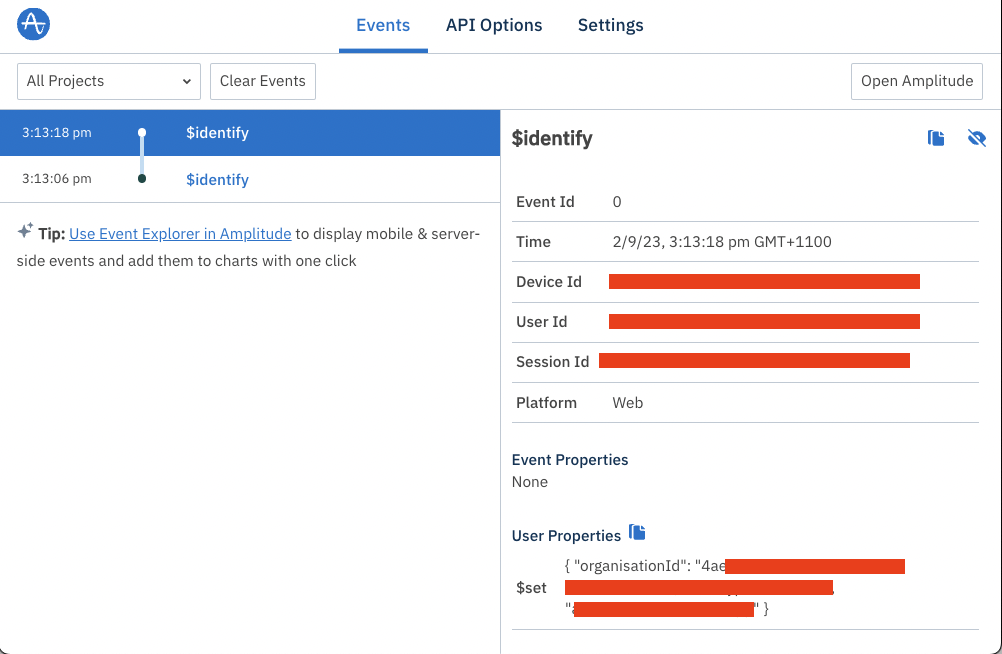Copy User Properties to clipboard
The height and width of the screenshot is (654, 1002).
click(x=637, y=532)
